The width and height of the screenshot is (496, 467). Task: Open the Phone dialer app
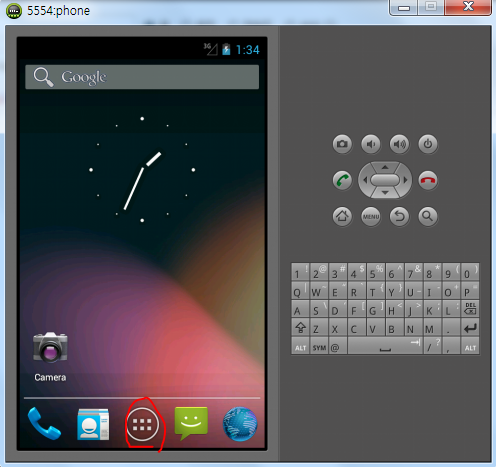click(44, 424)
